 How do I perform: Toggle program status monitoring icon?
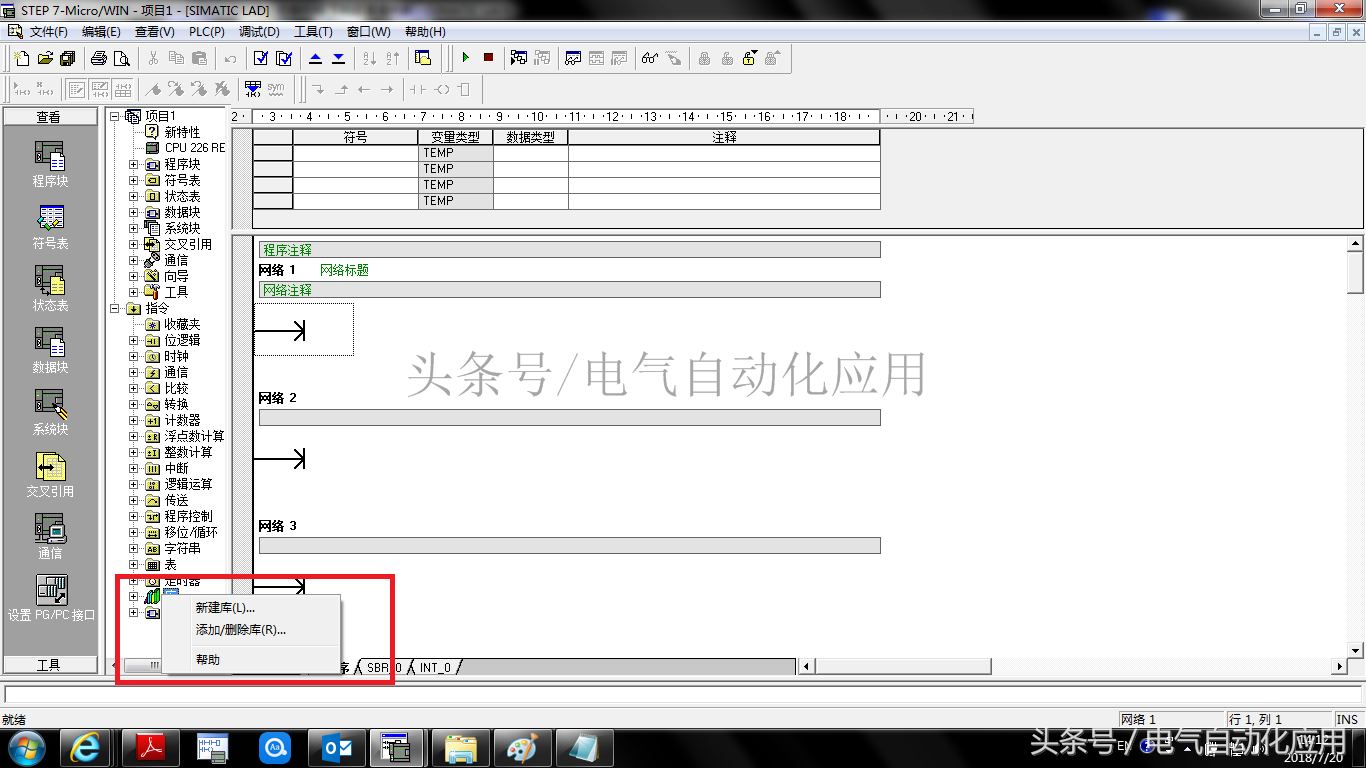(519, 58)
